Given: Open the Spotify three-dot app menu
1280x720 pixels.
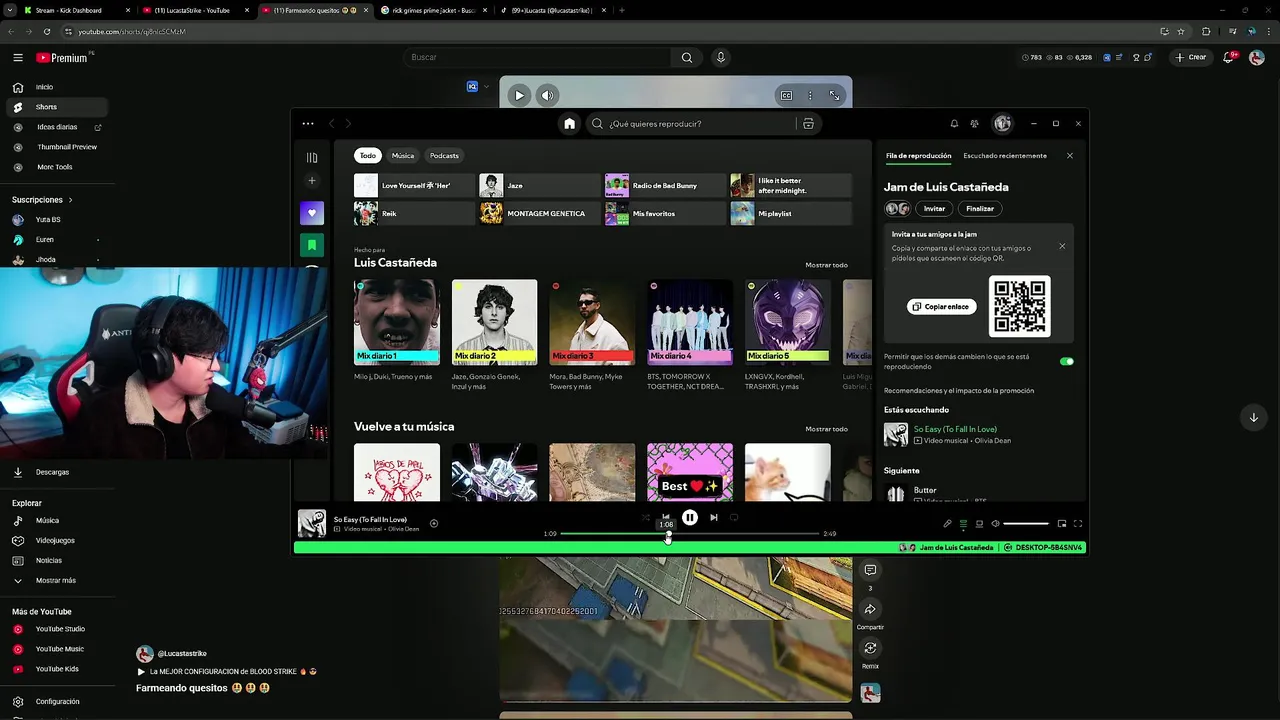Looking at the screenshot, I should click(x=308, y=124).
